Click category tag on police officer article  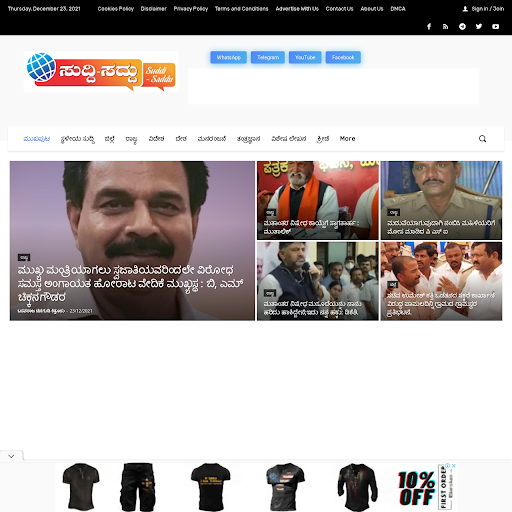394,212
